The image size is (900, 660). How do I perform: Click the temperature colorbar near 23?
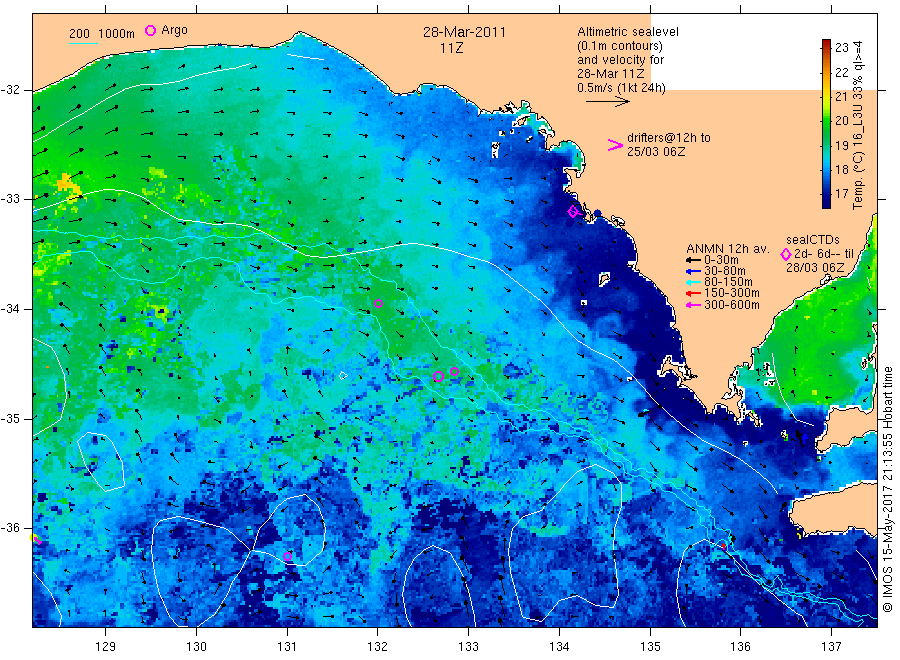(827, 46)
